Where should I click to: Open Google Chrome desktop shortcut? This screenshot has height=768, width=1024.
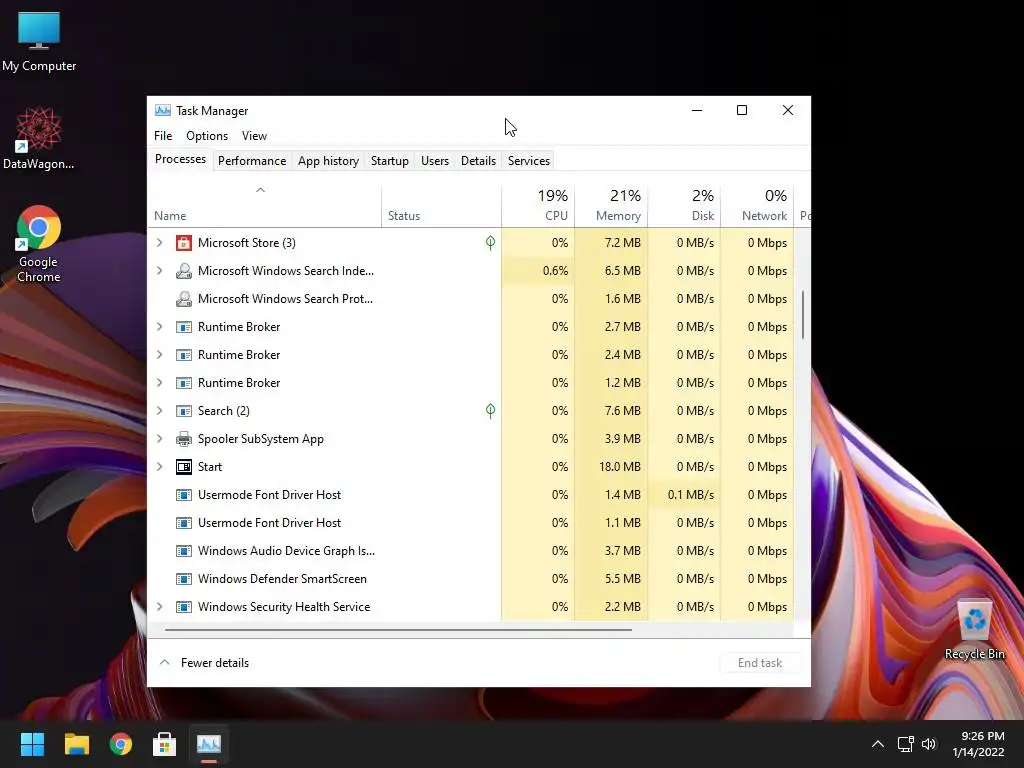pos(39,244)
